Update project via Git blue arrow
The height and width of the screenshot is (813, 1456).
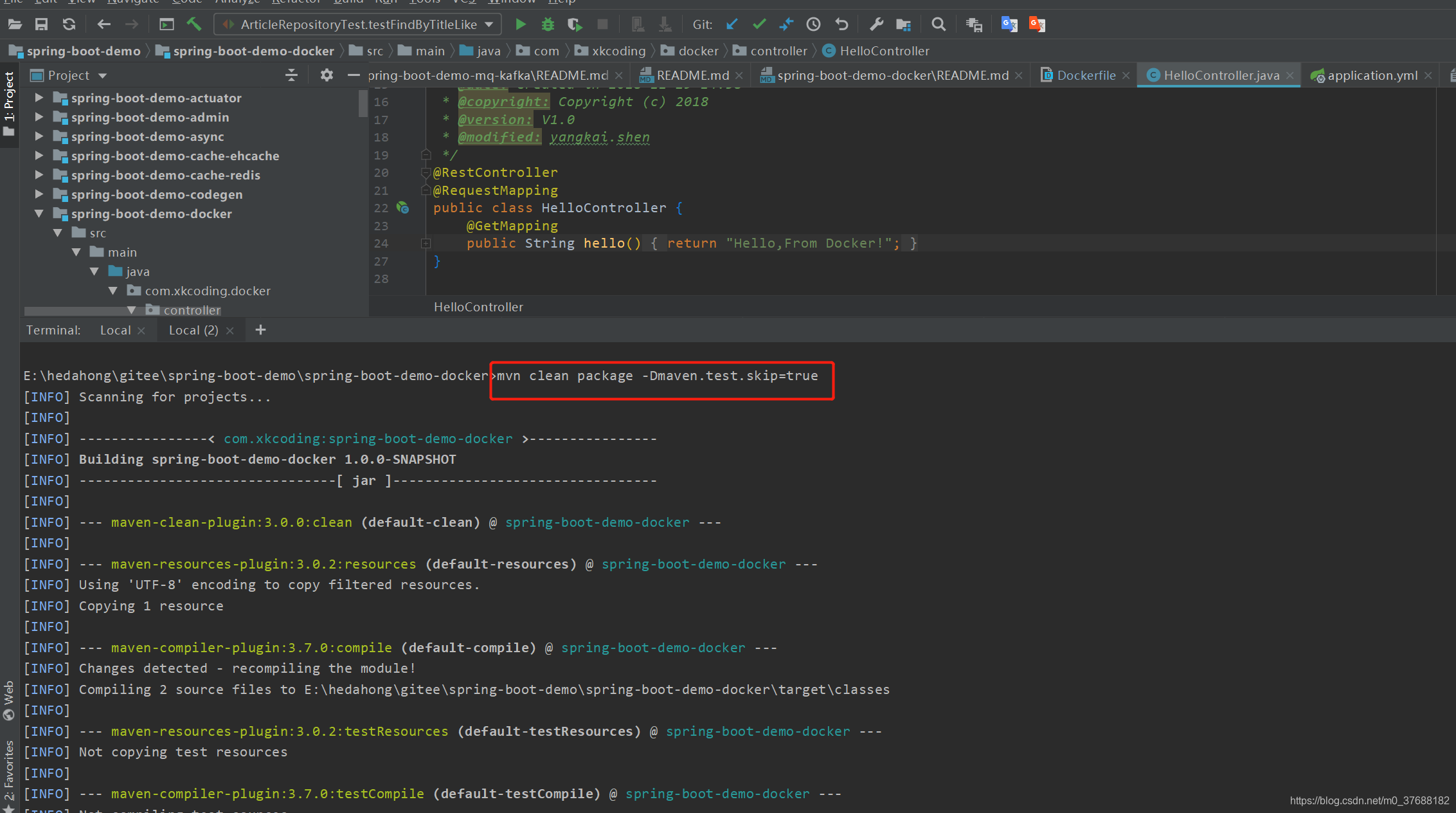732,24
